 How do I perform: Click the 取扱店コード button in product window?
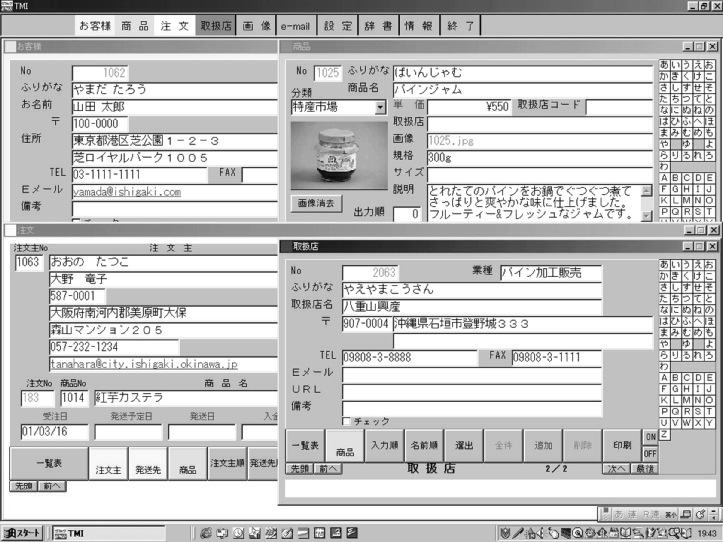(x=548, y=105)
